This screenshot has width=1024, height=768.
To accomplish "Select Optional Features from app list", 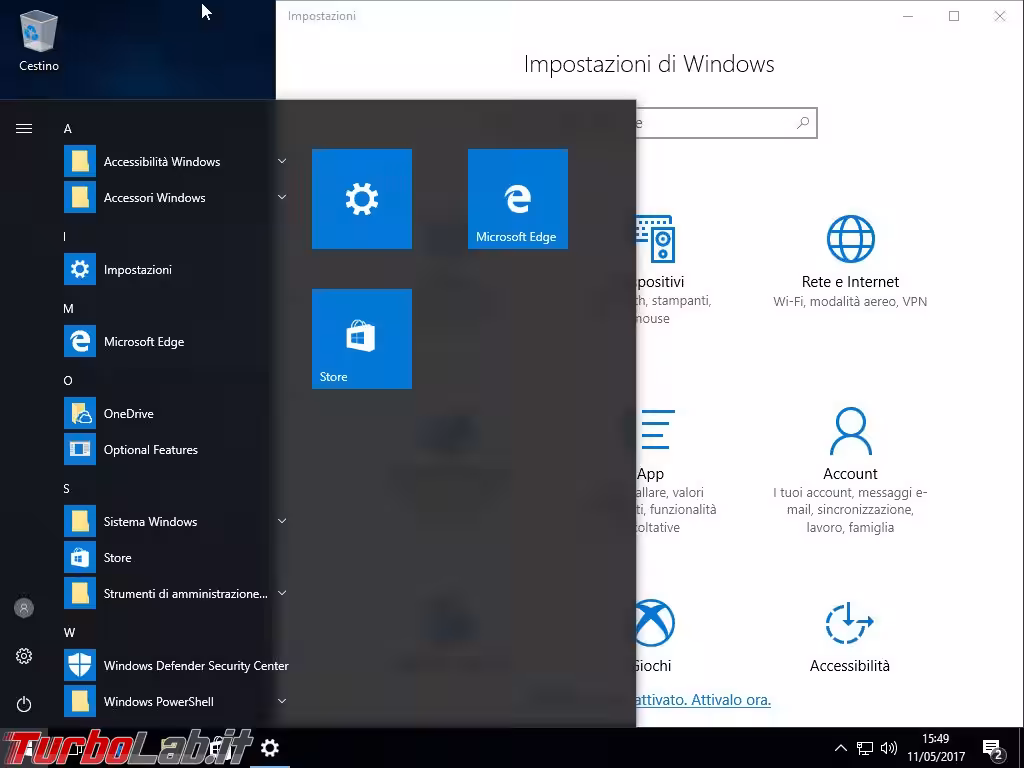I will click(150, 450).
